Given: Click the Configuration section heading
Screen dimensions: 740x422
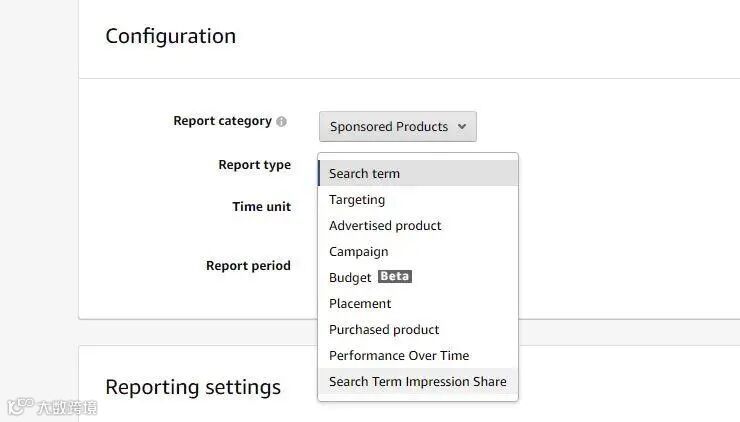Looking at the screenshot, I should coord(170,36).
